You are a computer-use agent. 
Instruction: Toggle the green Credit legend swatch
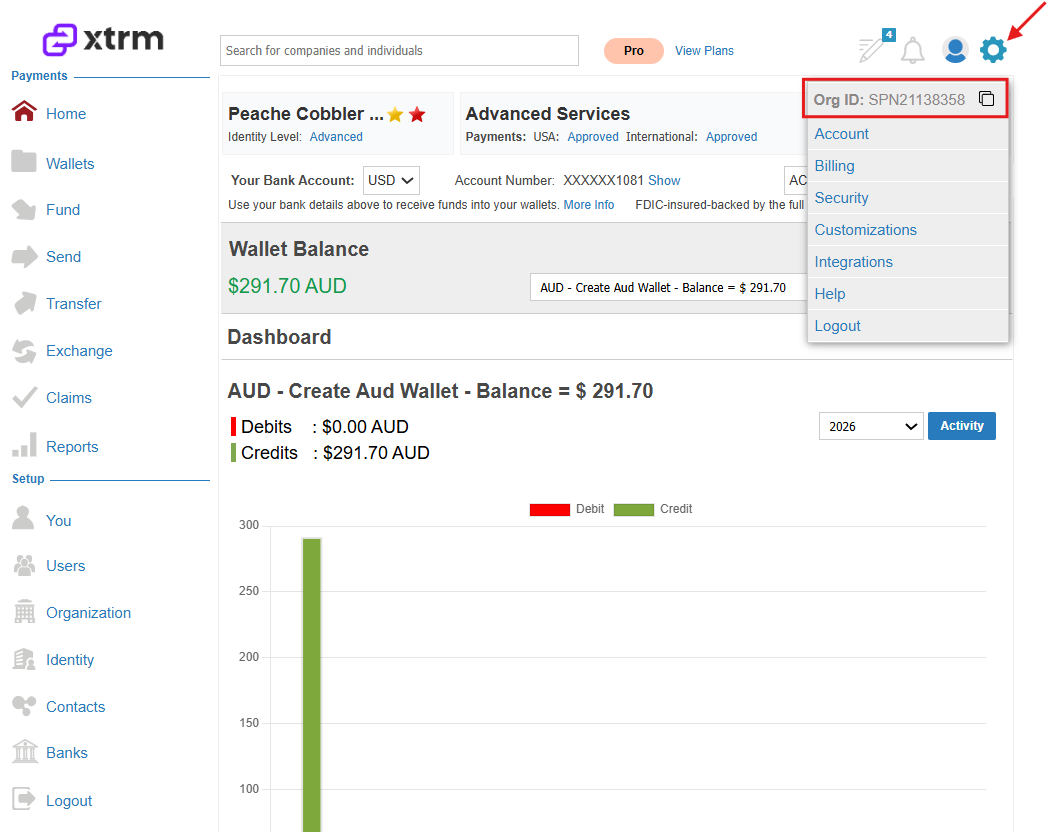634,509
